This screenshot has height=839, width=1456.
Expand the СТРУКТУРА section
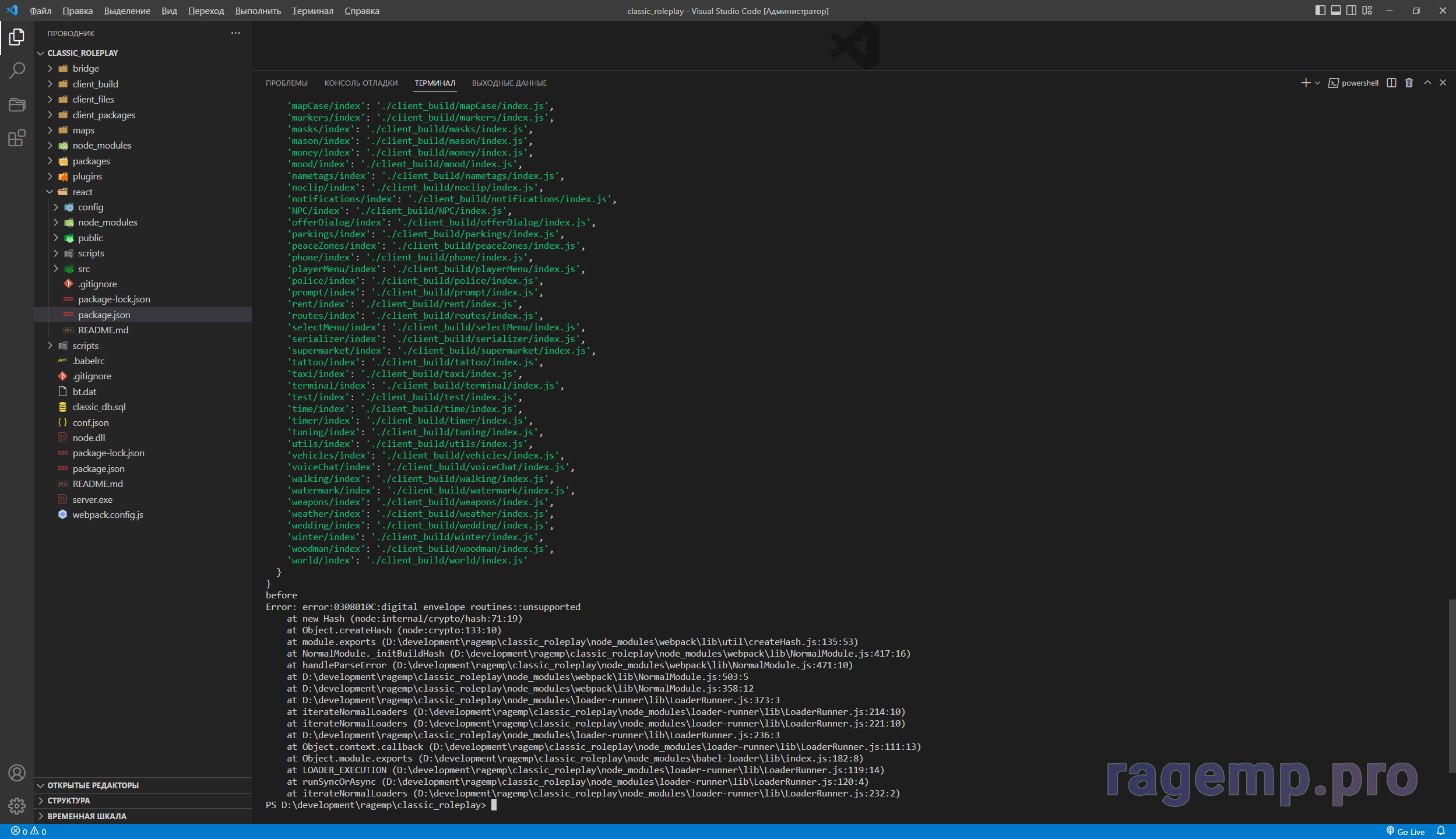[143, 801]
